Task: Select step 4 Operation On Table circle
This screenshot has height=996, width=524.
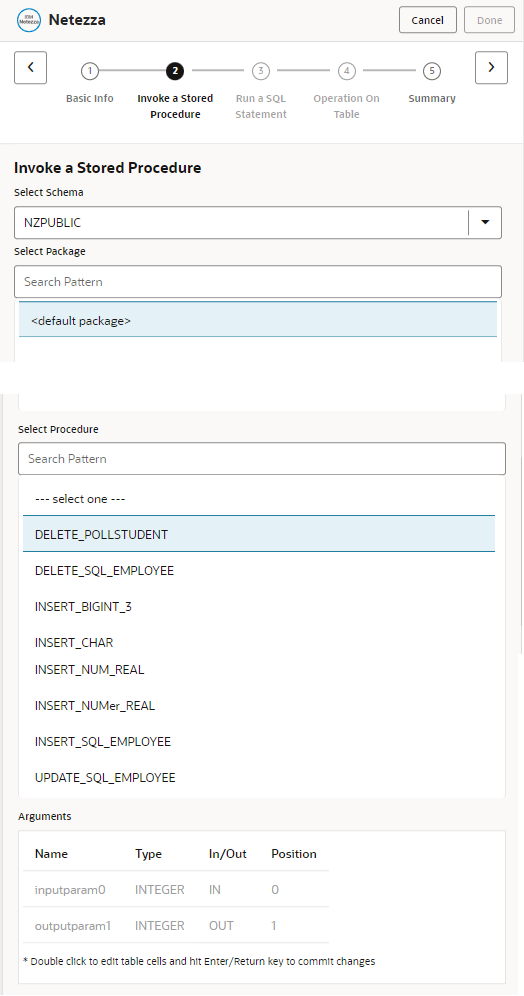Action: (346, 71)
